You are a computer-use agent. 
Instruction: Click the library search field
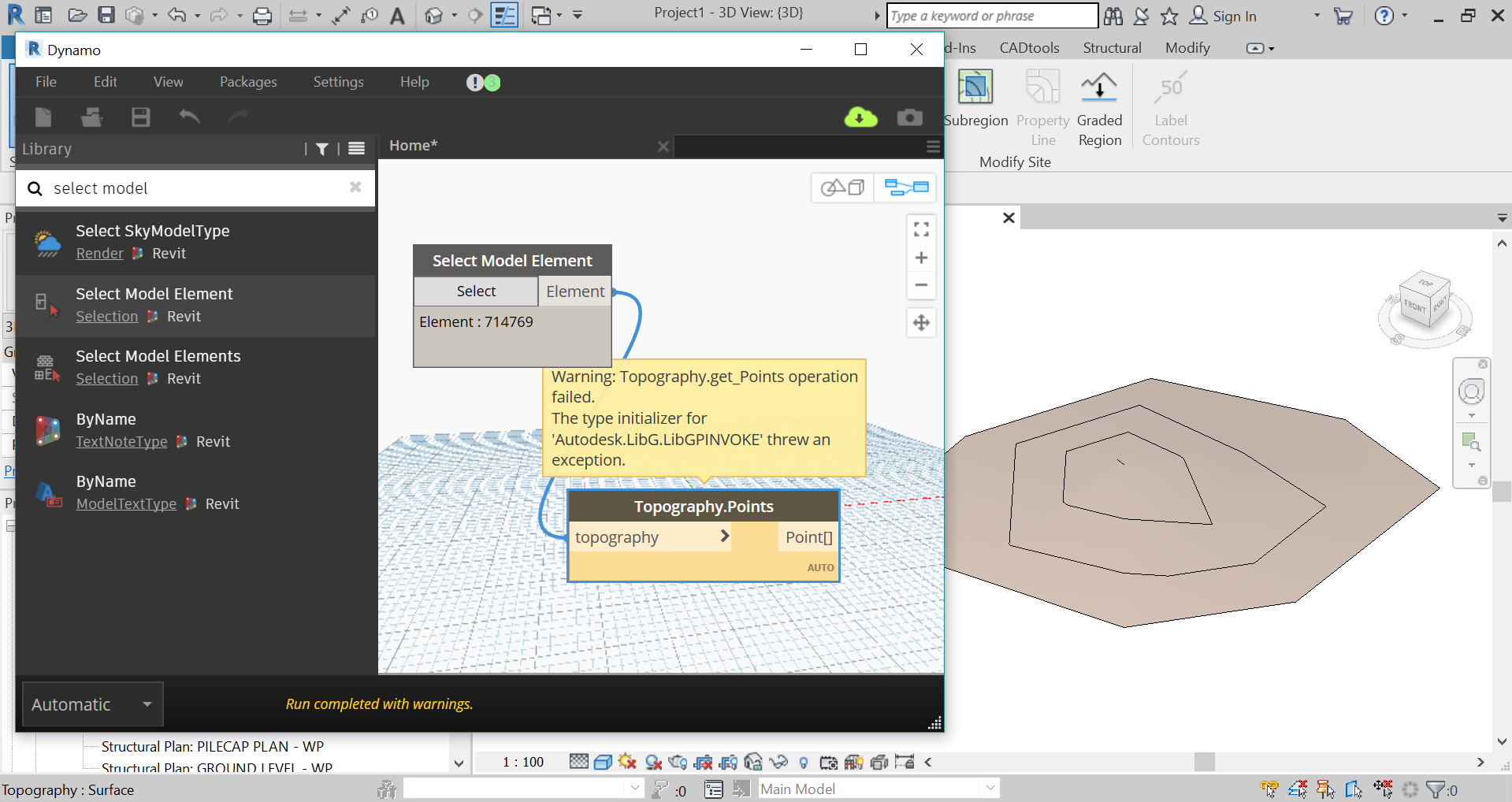(x=195, y=188)
